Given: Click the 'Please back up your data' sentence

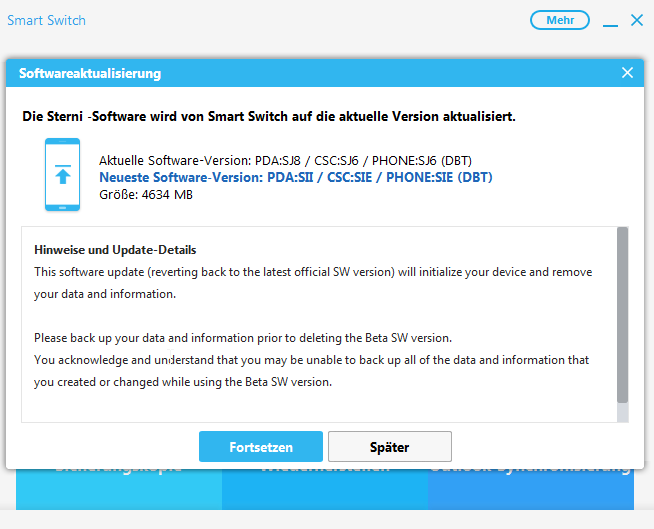Looking at the screenshot, I should click(x=243, y=338).
